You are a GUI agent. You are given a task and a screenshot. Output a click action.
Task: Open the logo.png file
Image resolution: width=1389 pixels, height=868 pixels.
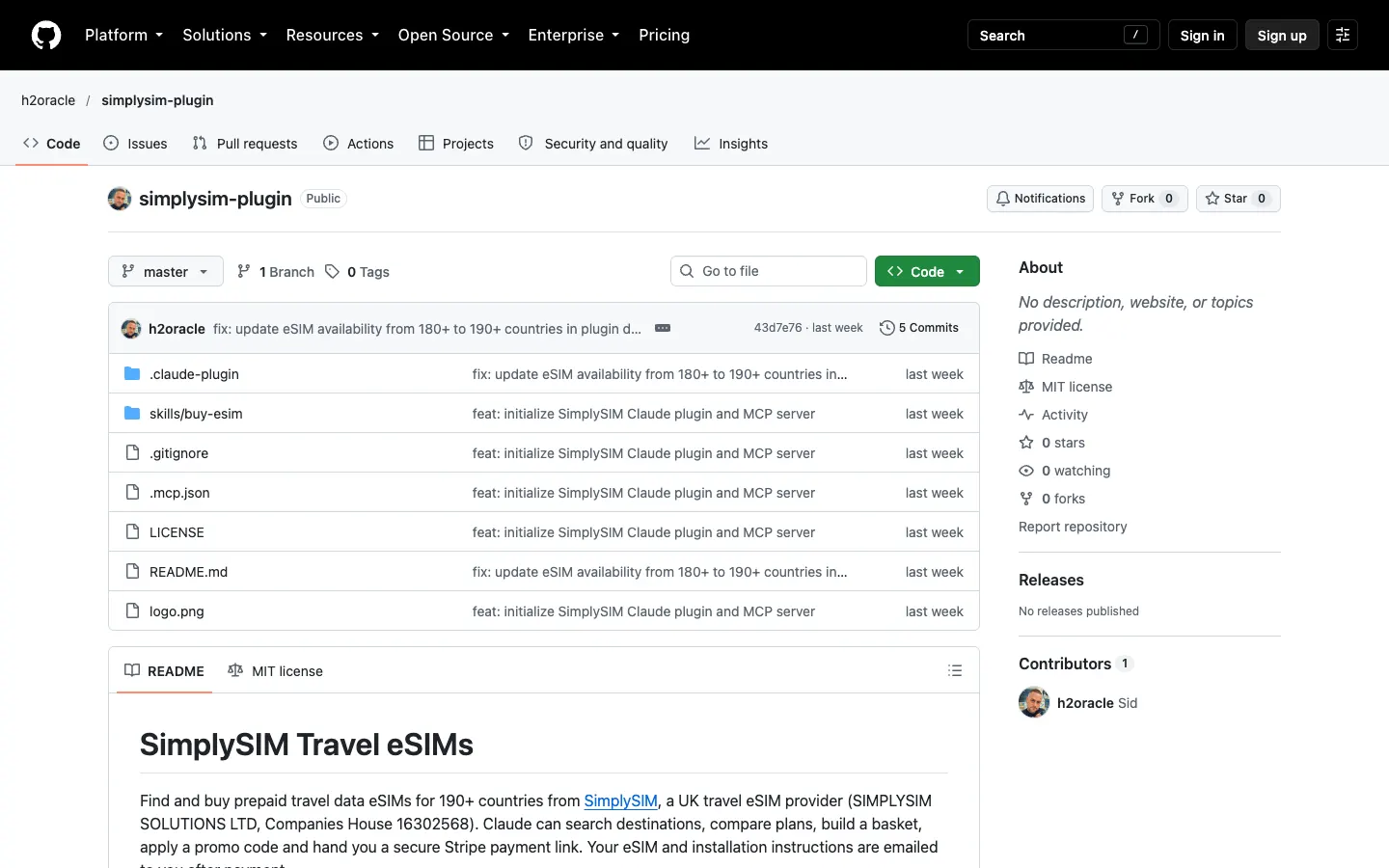click(177, 611)
